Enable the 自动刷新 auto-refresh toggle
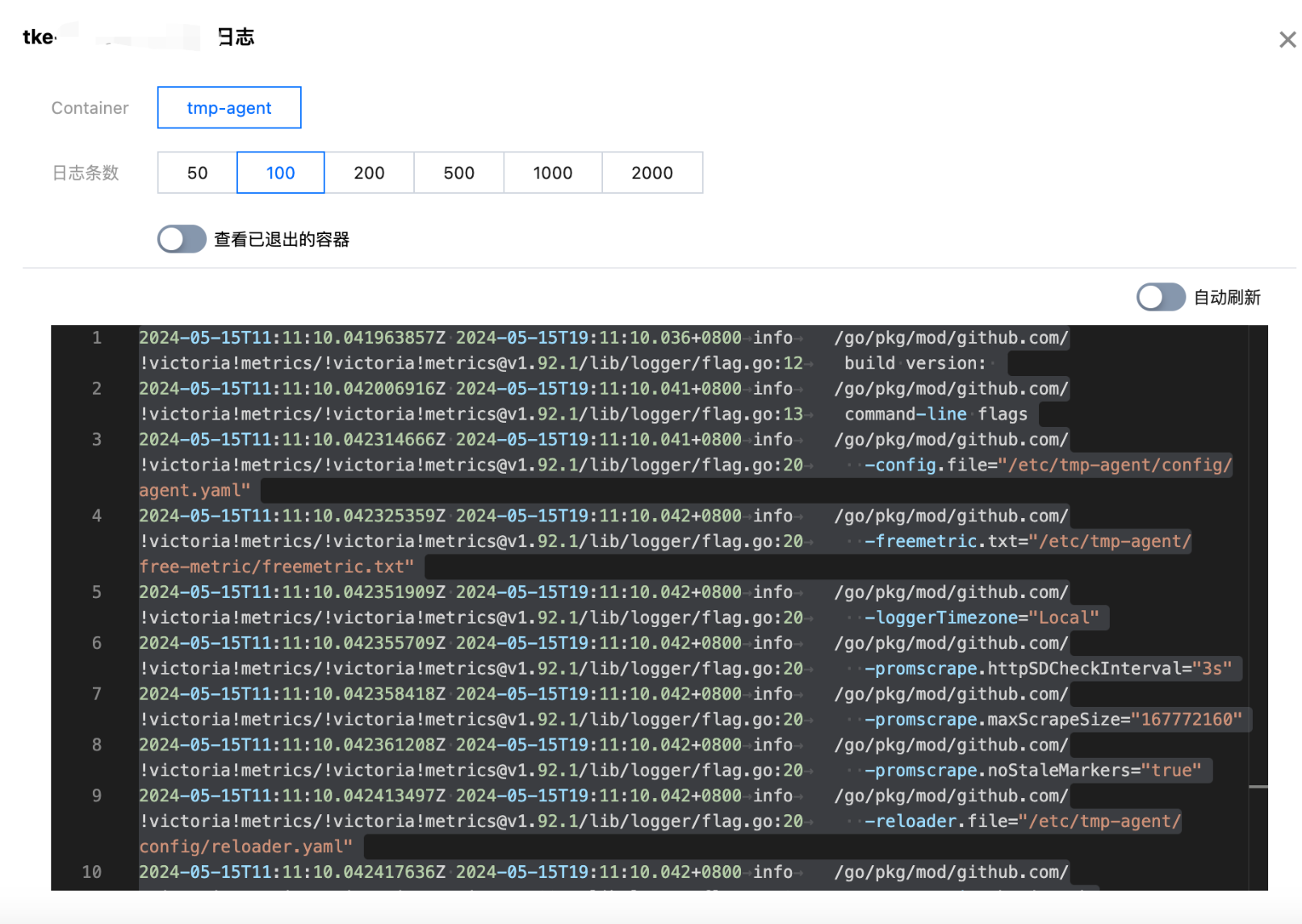The width and height of the screenshot is (1302, 924). [x=1161, y=297]
